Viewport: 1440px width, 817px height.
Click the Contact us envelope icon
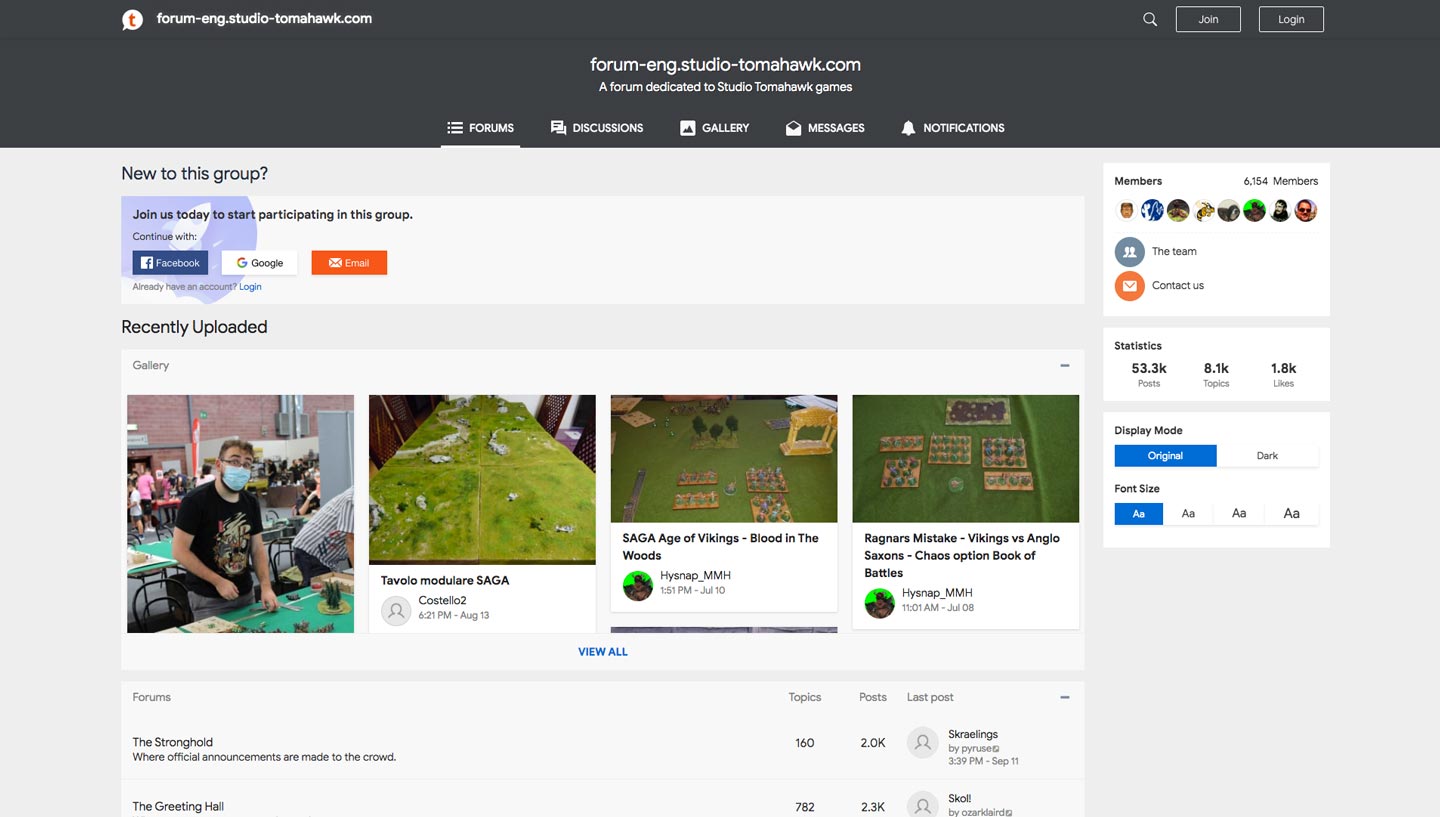(1129, 286)
